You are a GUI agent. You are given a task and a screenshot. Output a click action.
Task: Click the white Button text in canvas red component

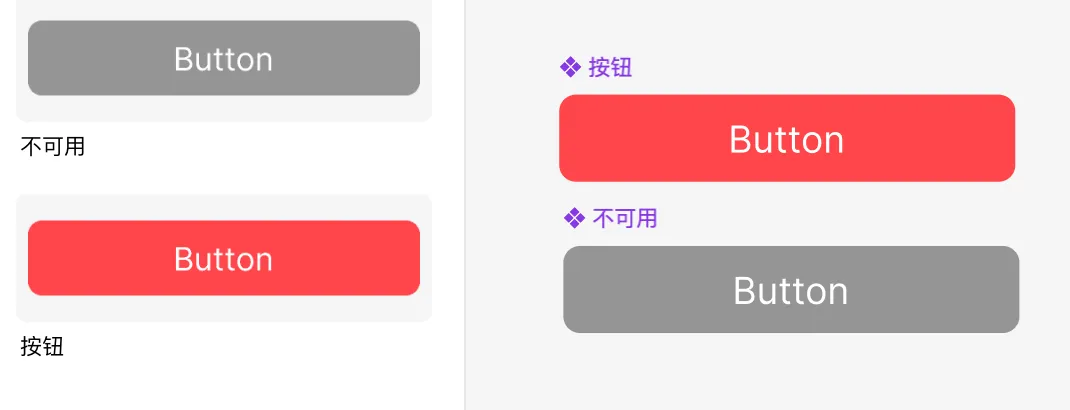tap(786, 139)
